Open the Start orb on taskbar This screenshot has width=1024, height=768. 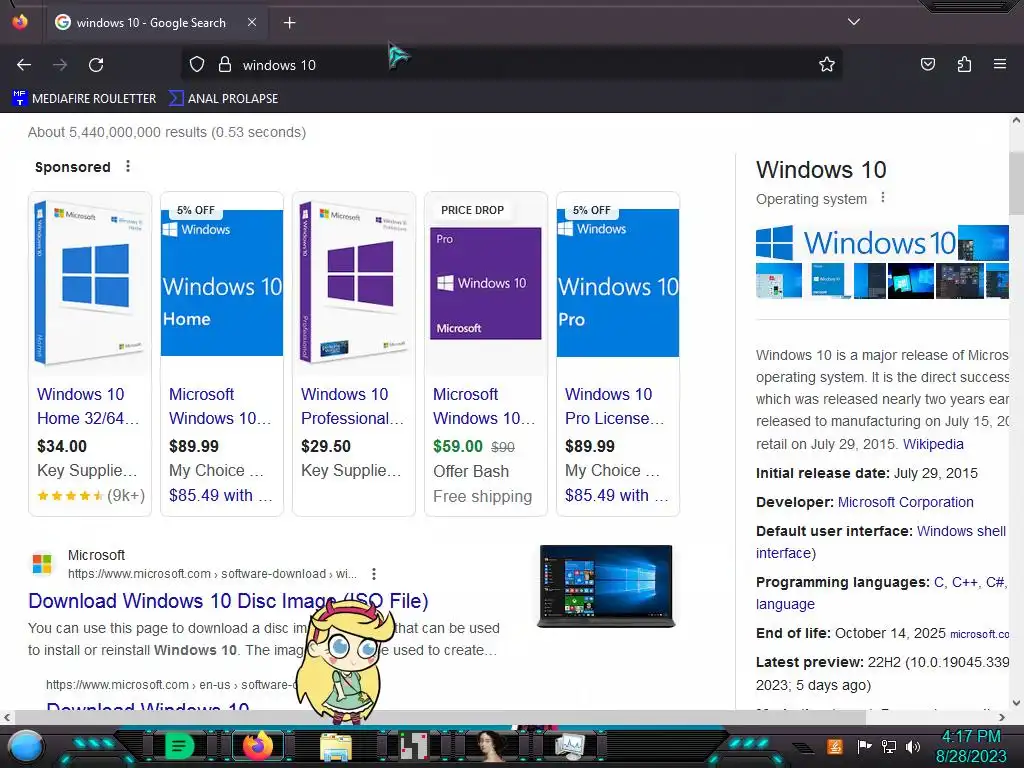26,747
